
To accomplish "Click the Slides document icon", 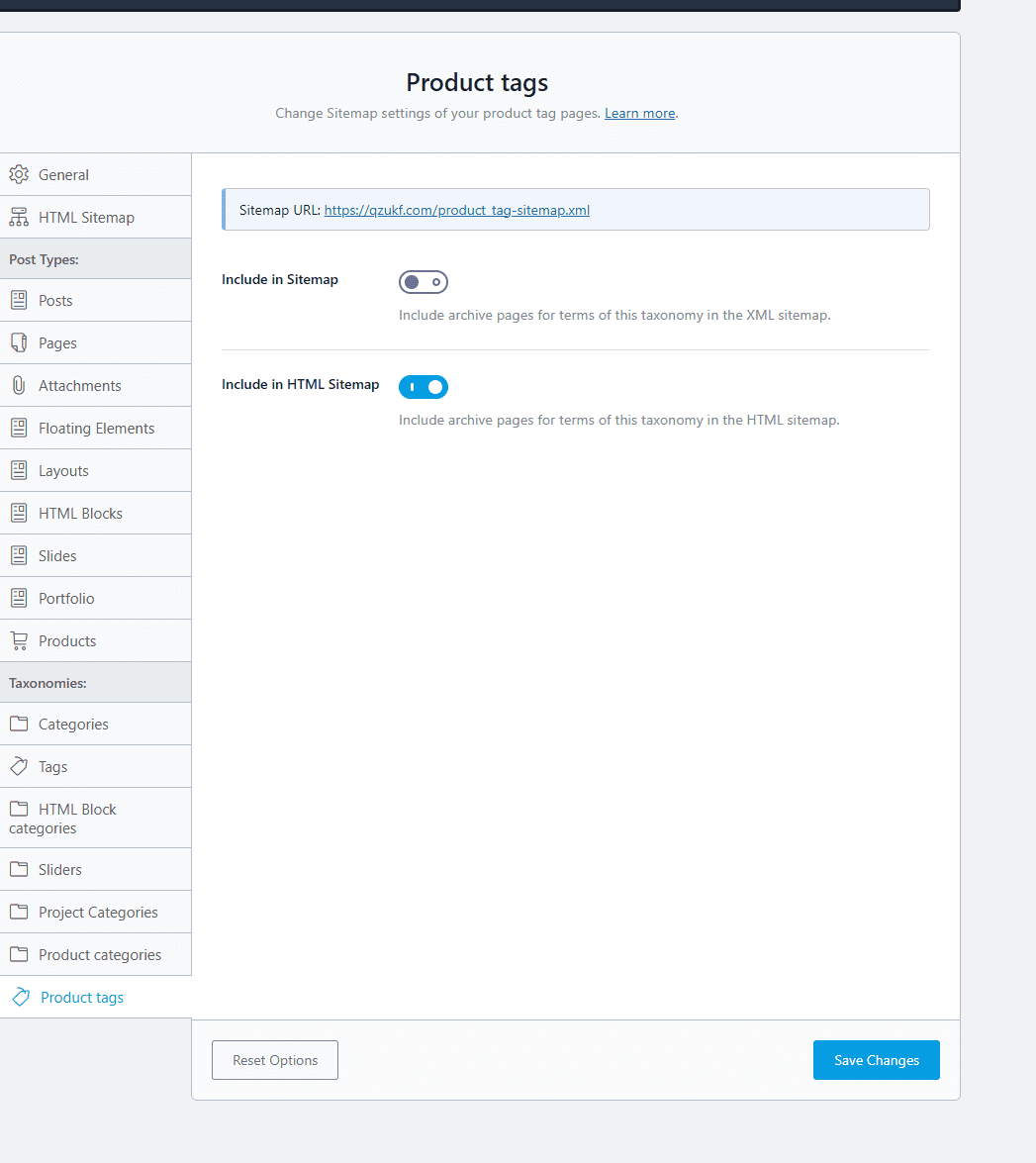I will pos(19,555).
